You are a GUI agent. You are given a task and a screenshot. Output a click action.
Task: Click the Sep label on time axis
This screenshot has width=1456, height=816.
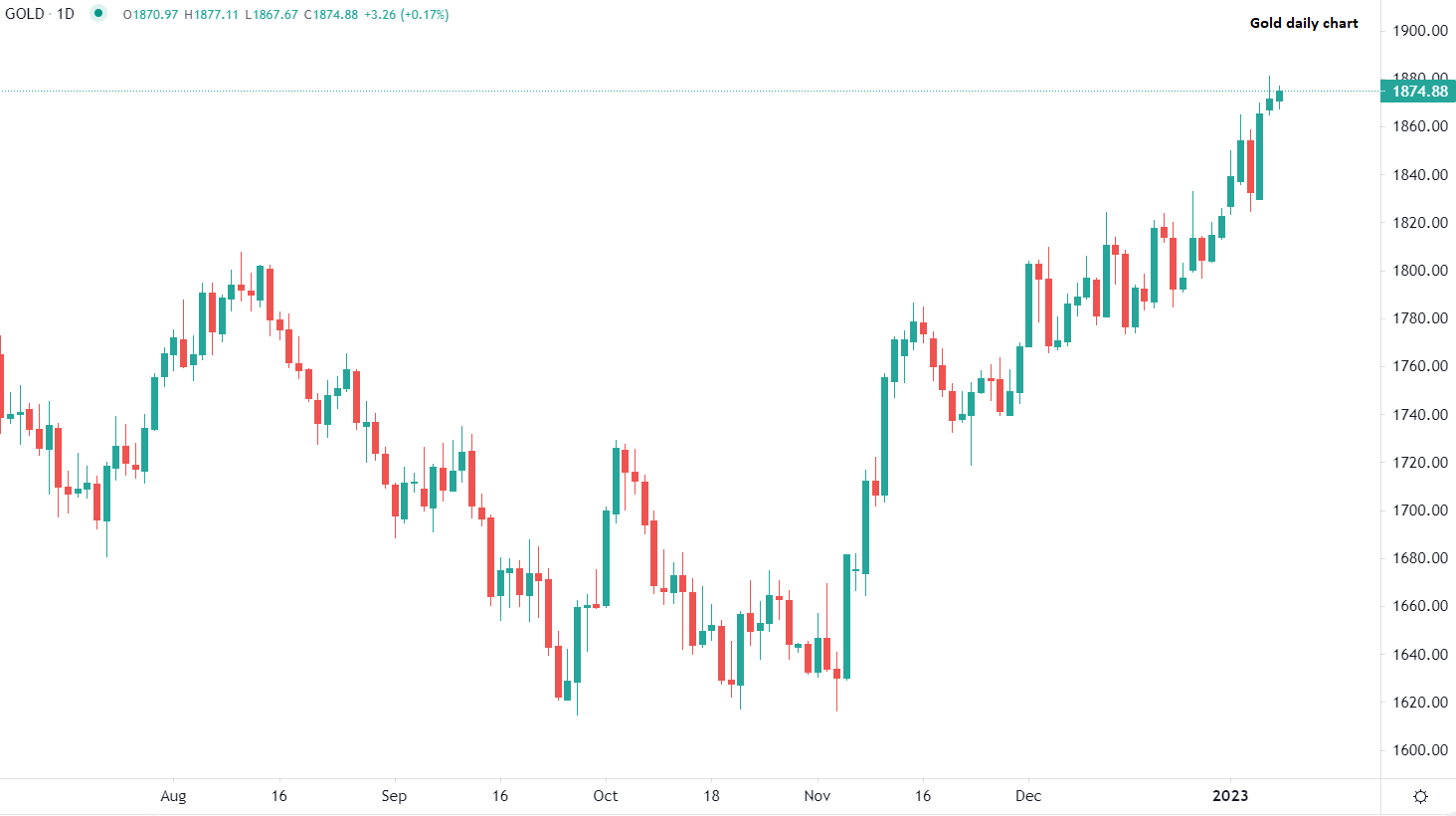[x=394, y=796]
